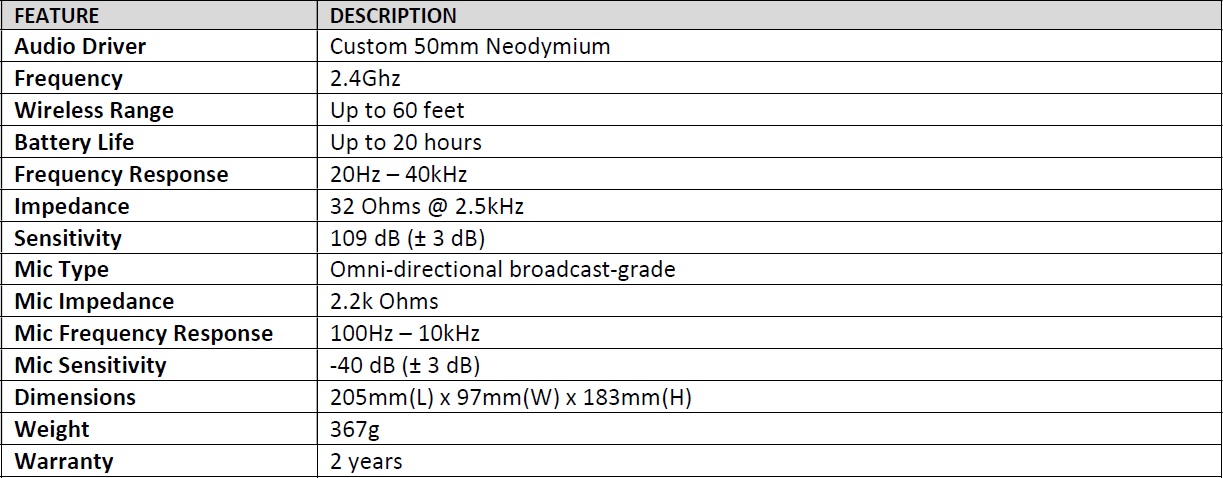Select the dimensions value 205mm(L) x 97mm(W) x 183mm(H)

[x=511, y=398]
